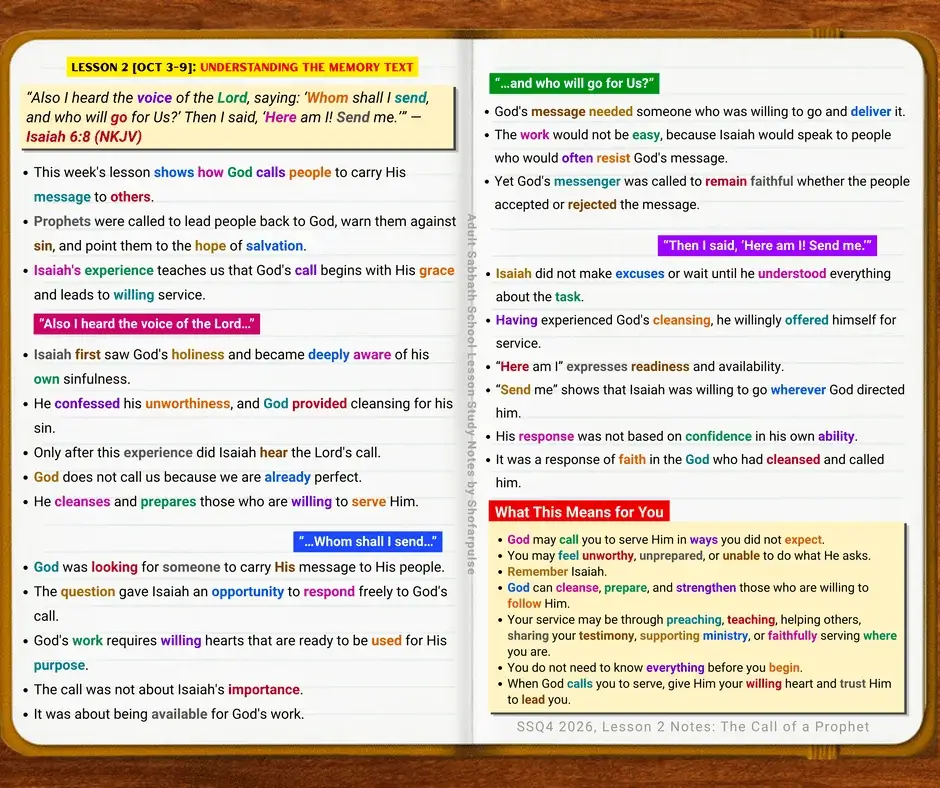Select the "Isaiah 6:8 (NKJV)" reference
The width and height of the screenshot is (940, 788).
pyautogui.click(x=84, y=137)
